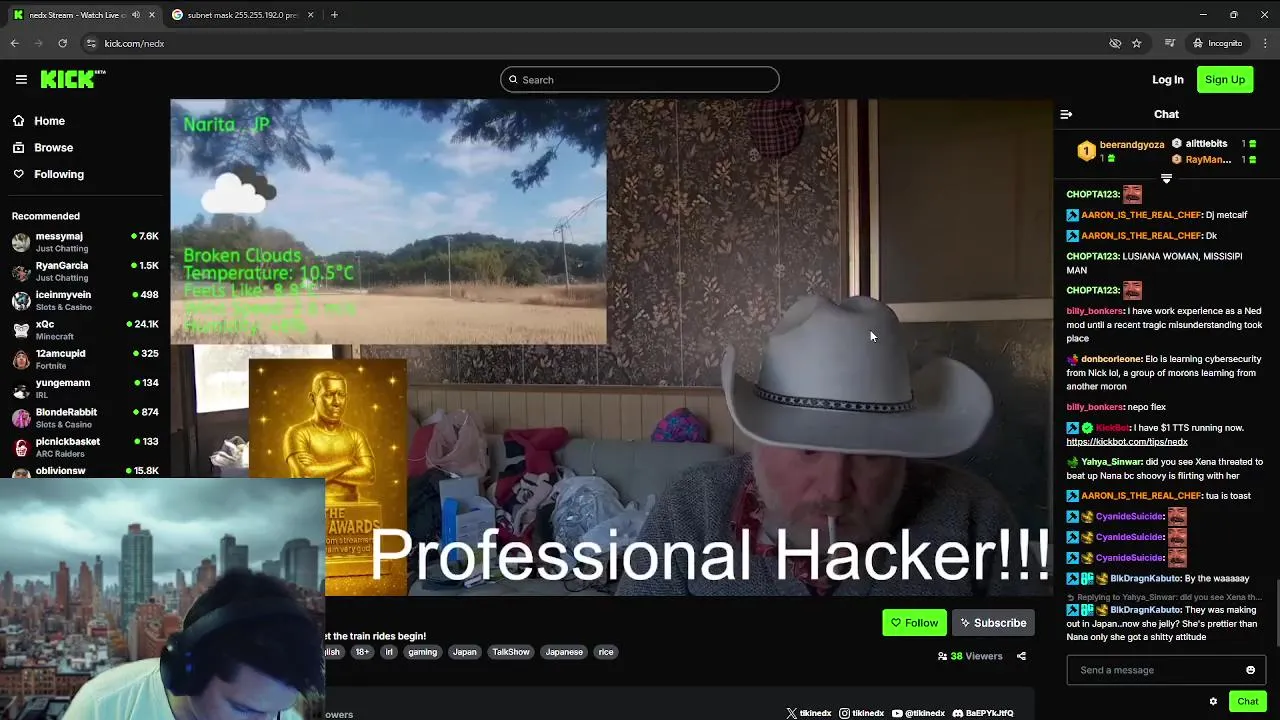The height and width of the screenshot is (720, 1280).
Task: Click Log In button
Action: 1167,80
